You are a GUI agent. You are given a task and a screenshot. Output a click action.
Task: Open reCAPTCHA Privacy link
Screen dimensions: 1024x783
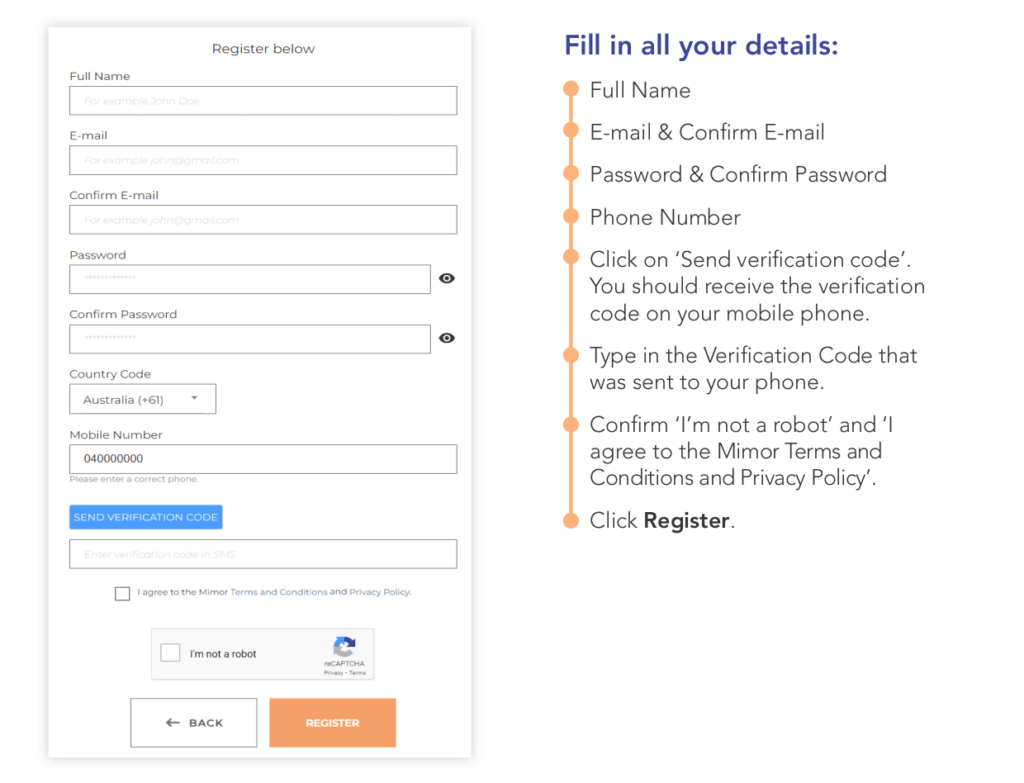(x=333, y=673)
